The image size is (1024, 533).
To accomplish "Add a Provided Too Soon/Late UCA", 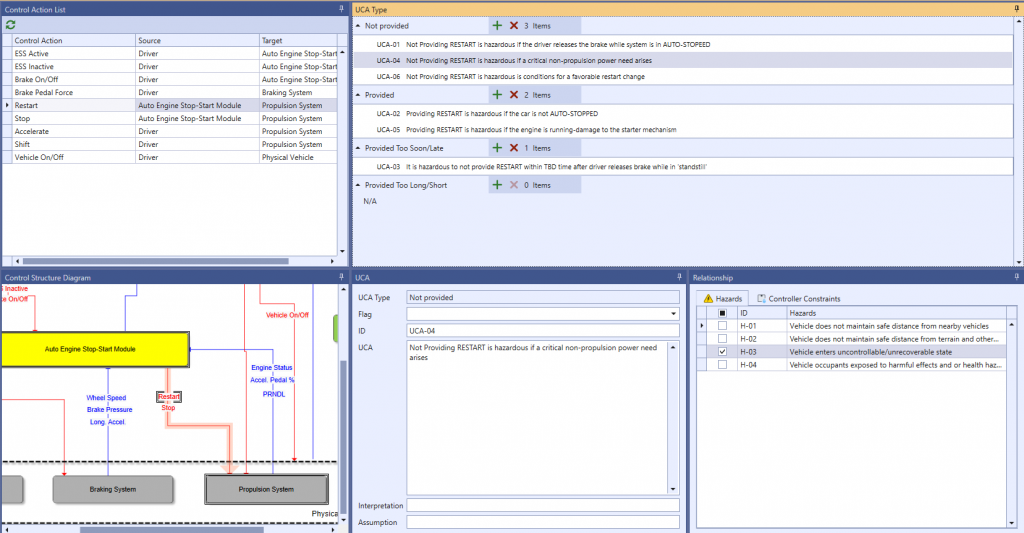I will [x=497, y=148].
